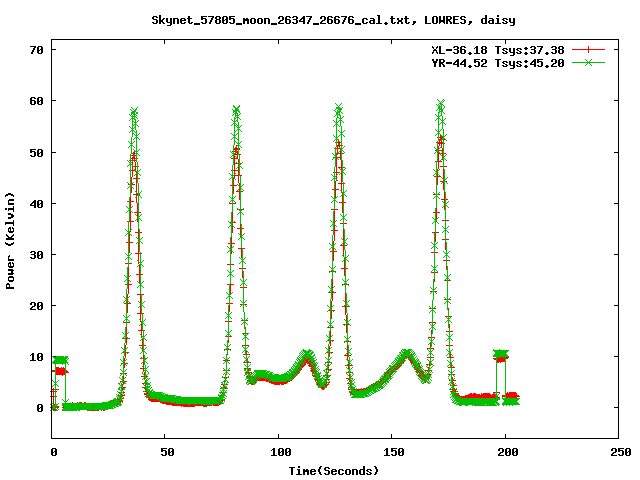This screenshot has width=640, height=480.
Task: Click the y-axis tick label "40"
Action: (x=36, y=204)
